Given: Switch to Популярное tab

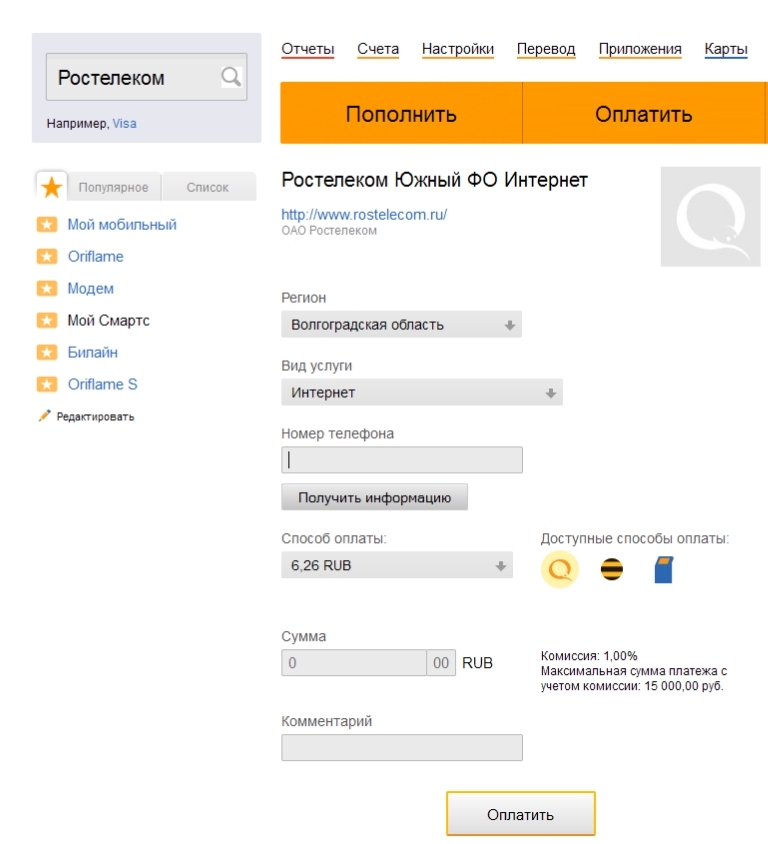Looking at the screenshot, I should point(114,187).
